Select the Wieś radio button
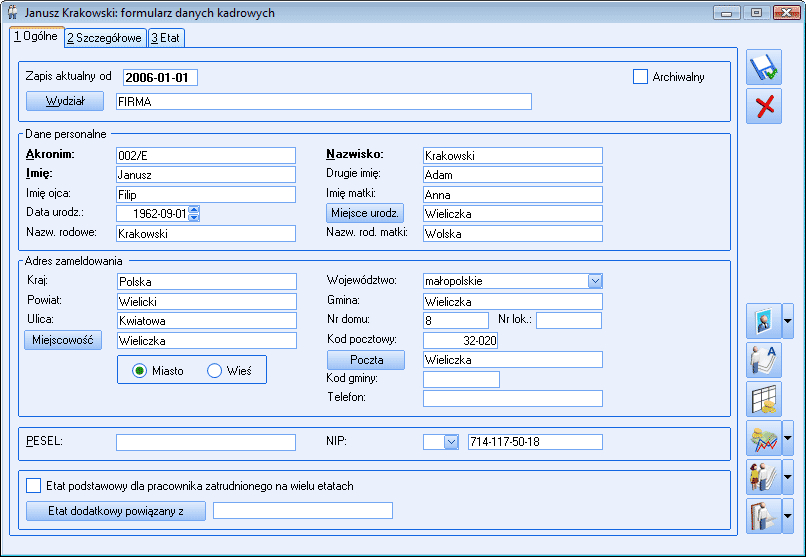Image resolution: width=806 pixels, height=557 pixels. tap(214, 370)
